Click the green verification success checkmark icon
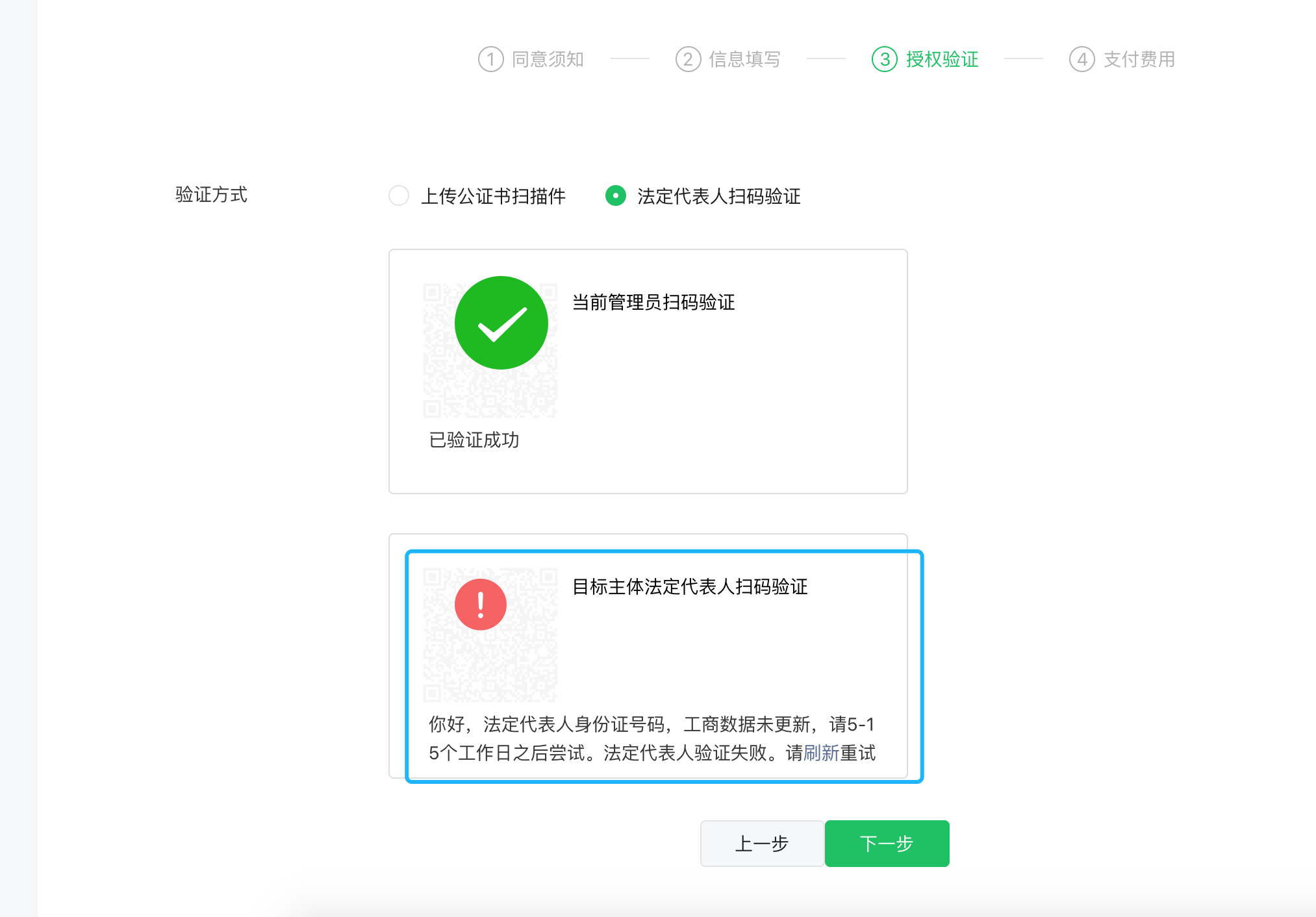The height and width of the screenshot is (917, 1316). point(501,323)
